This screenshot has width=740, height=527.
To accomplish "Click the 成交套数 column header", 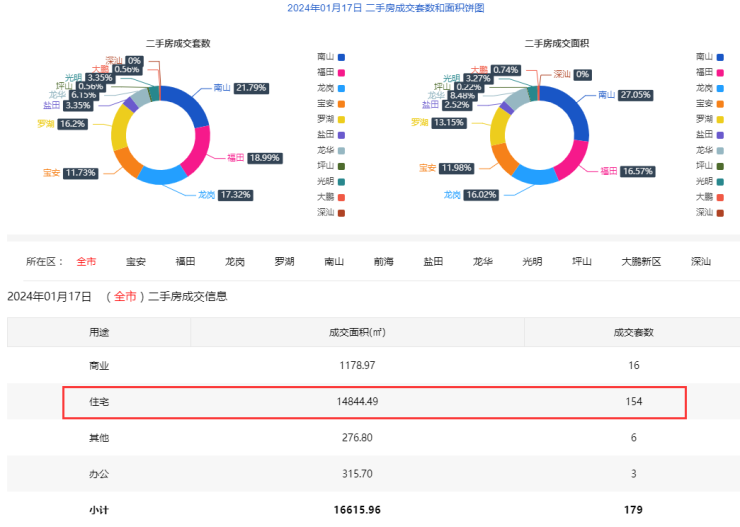I will tap(633, 332).
